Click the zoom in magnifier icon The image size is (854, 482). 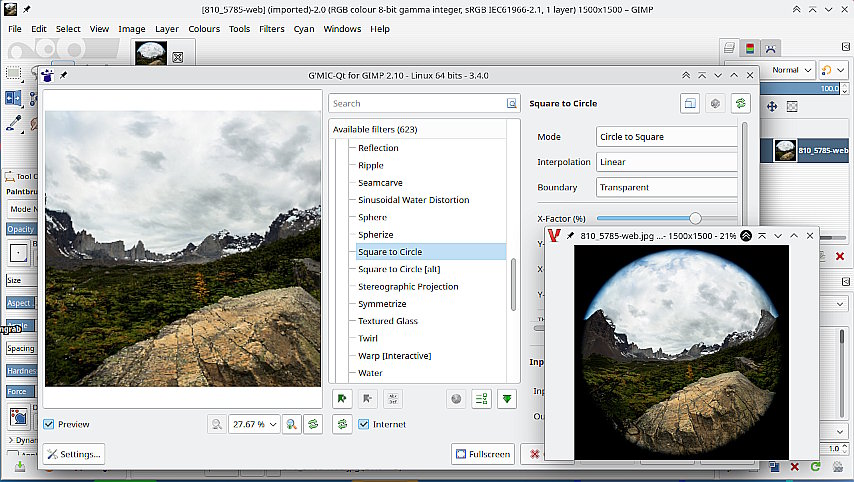pyautogui.click(x=291, y=425)
